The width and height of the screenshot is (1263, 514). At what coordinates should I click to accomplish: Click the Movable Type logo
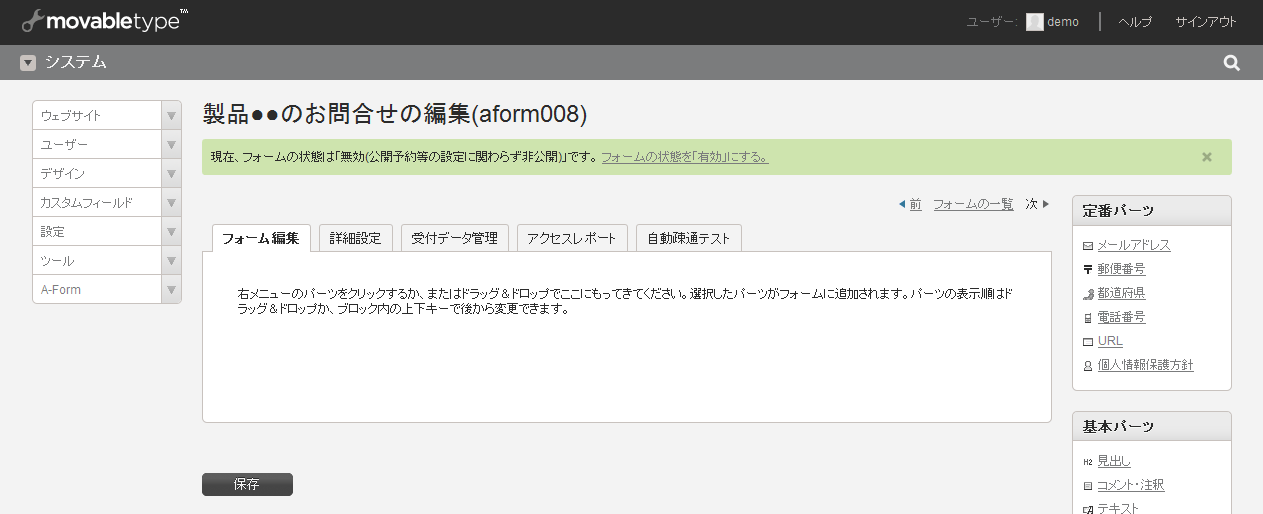coord(104,21)
